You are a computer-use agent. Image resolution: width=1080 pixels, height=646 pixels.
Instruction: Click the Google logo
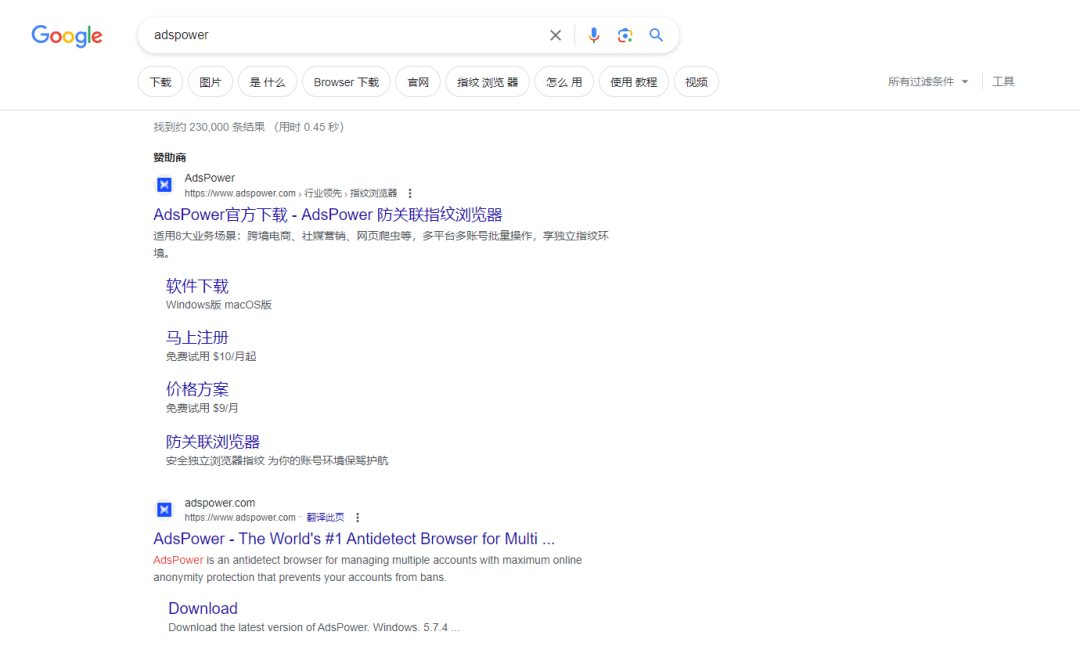tap(66, 36)
